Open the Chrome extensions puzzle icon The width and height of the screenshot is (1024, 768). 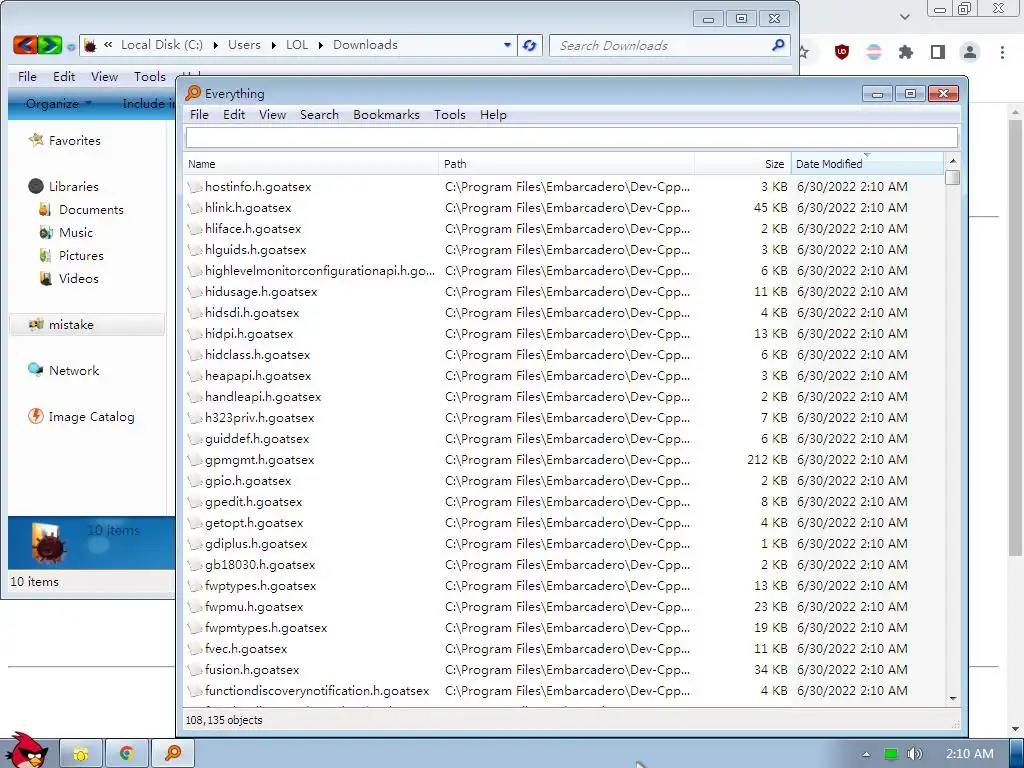pos(905,52)
